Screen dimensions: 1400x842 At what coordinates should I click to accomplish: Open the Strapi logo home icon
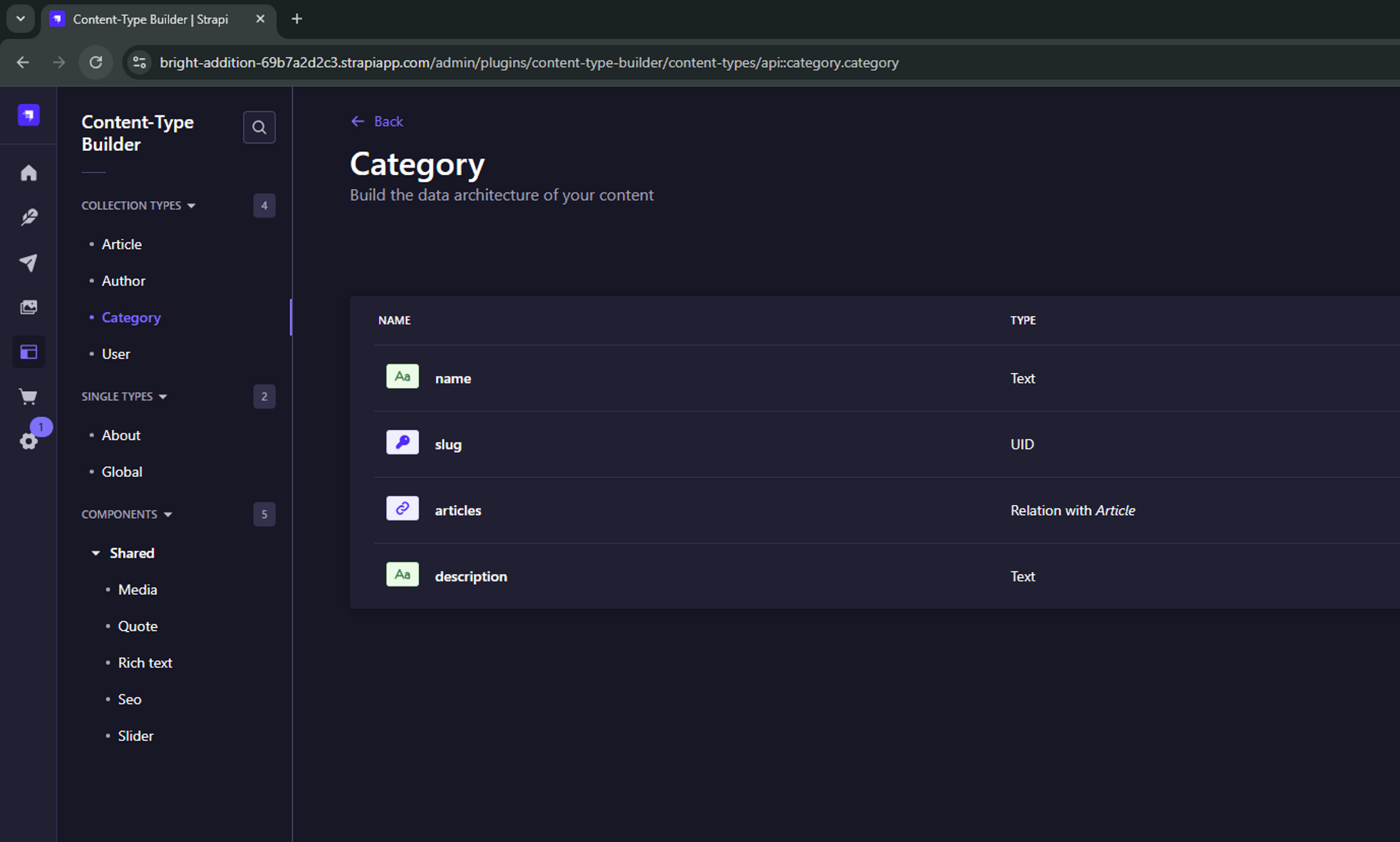[x=29, y=115]
